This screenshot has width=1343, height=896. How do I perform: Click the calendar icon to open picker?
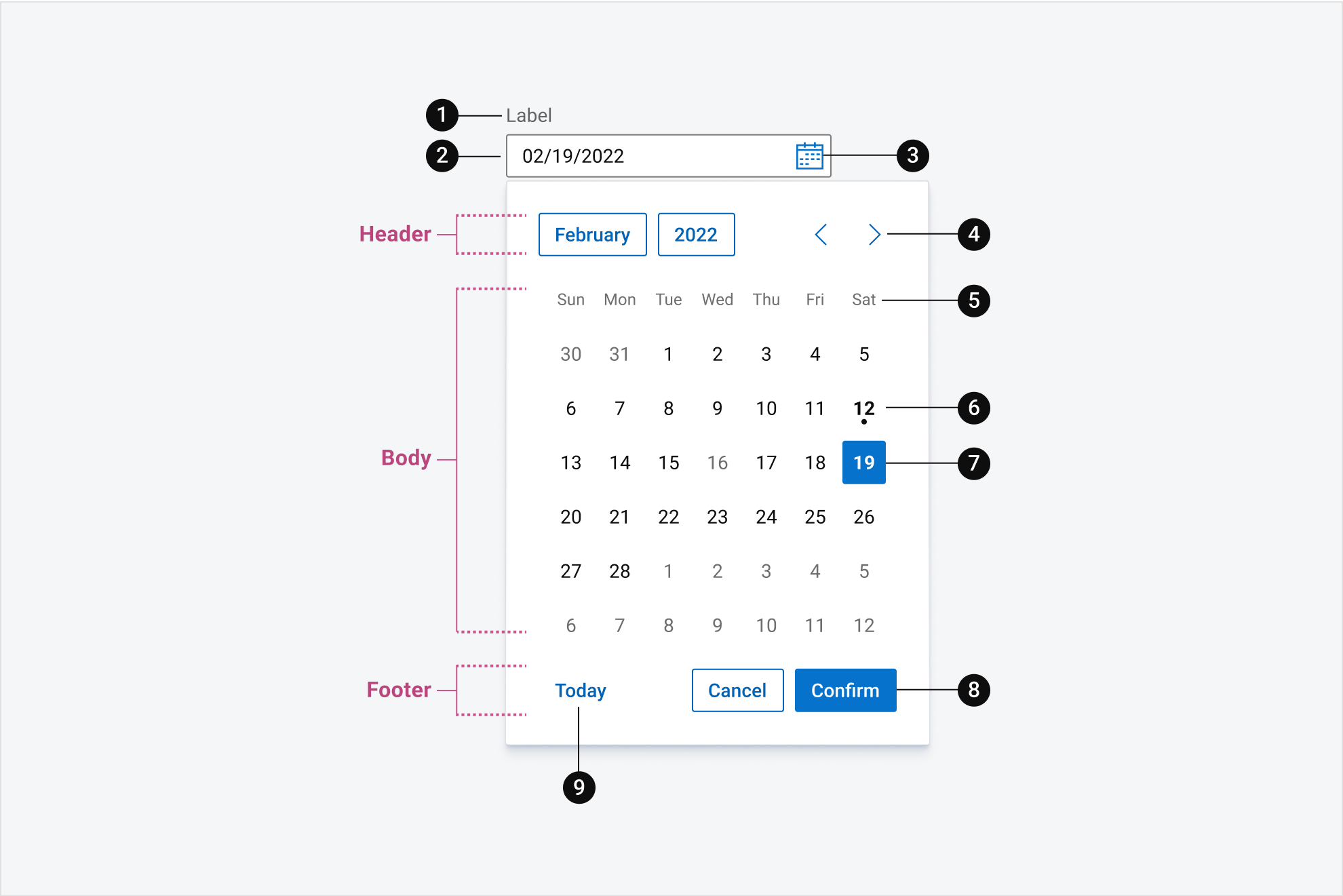point(810,156)
